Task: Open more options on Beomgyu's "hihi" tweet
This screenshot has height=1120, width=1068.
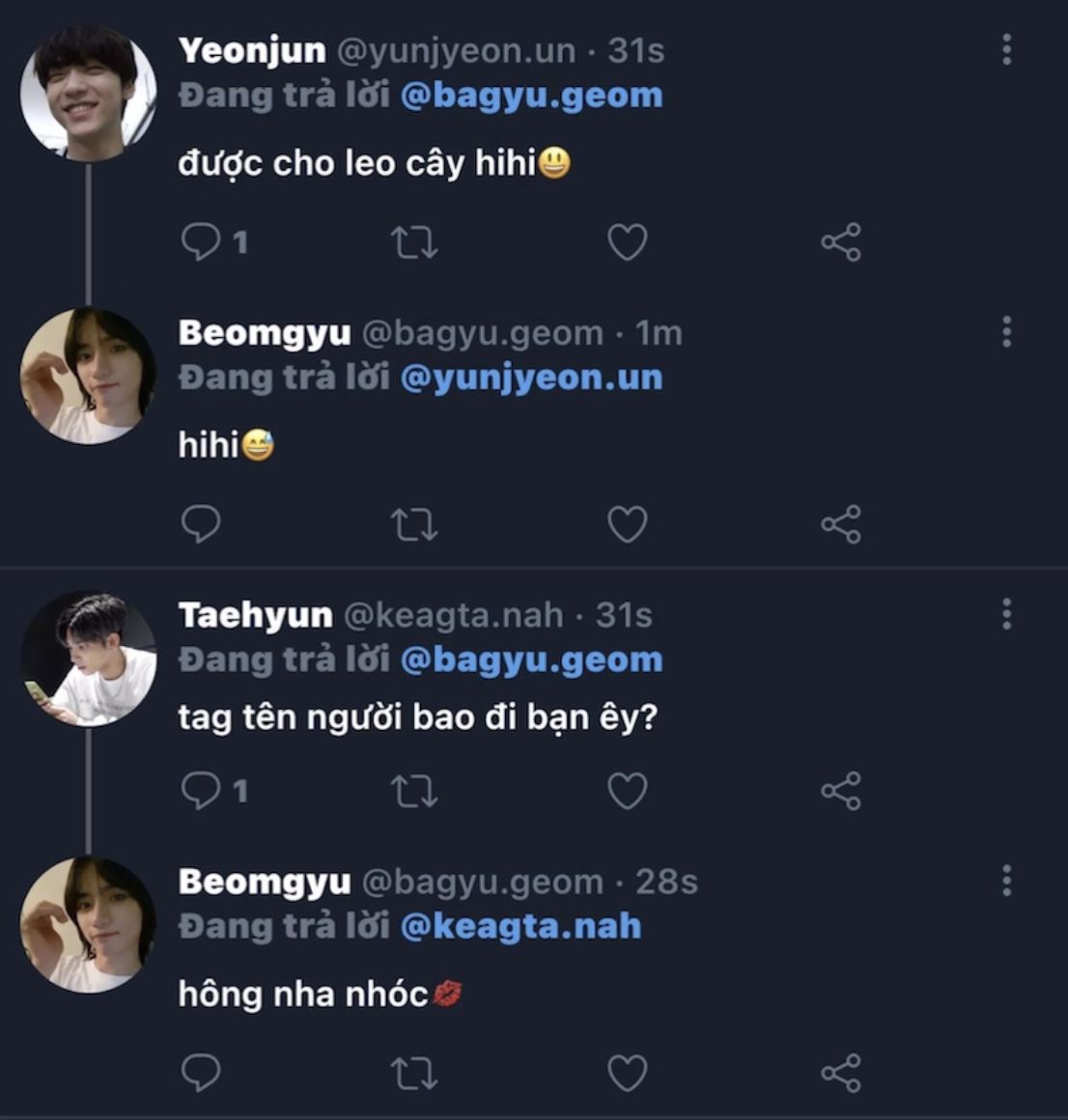Action: click(x=1006, y=332)
